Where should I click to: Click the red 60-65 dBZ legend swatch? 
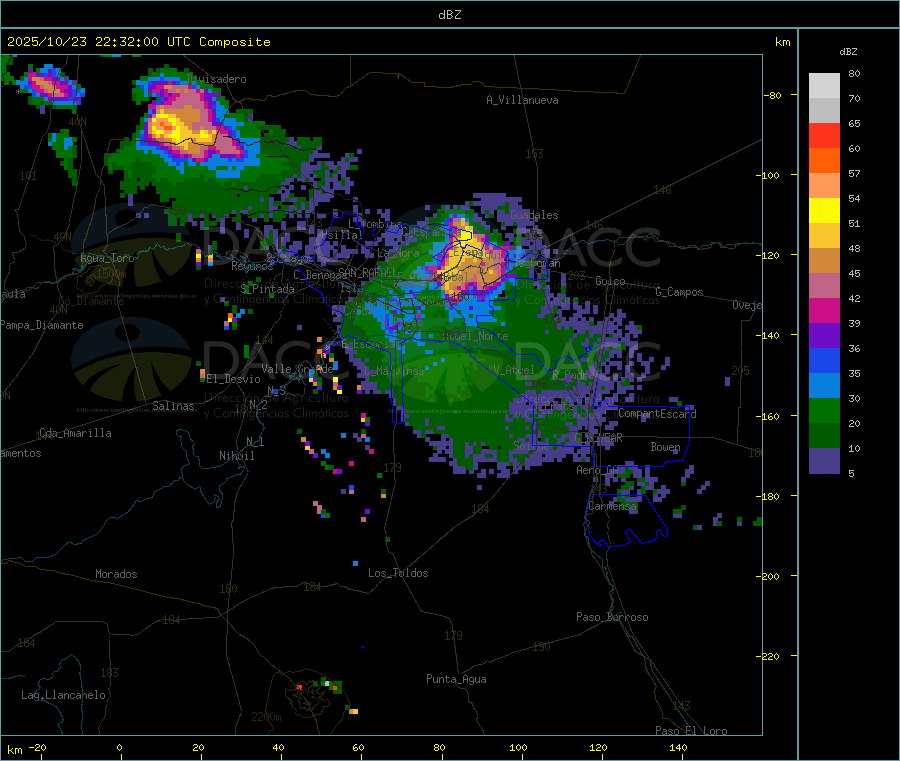pyautogui.click(x=824, y=135)
